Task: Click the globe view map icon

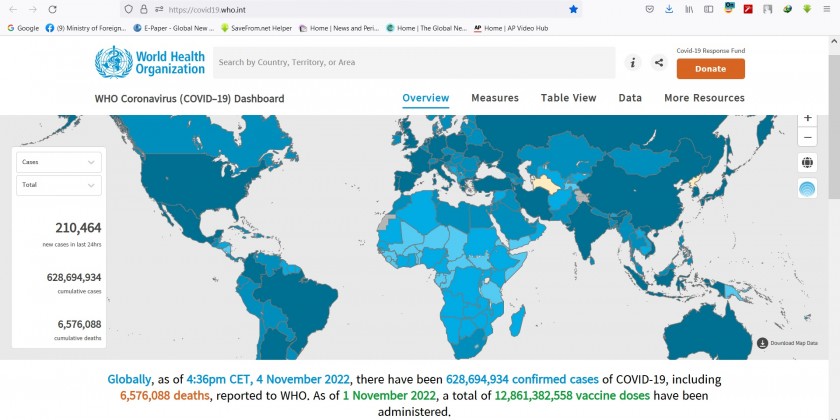Action: (807, 162)
